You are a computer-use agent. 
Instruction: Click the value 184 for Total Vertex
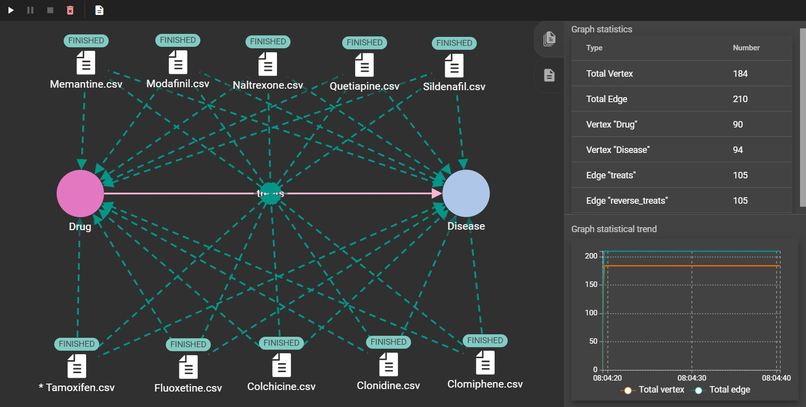[740, 73]
